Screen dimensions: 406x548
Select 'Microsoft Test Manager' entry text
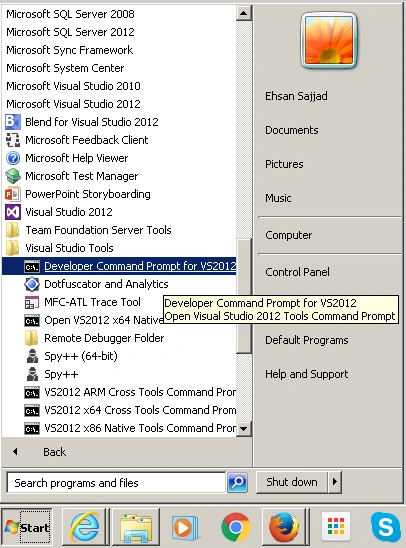click(81, 176)
